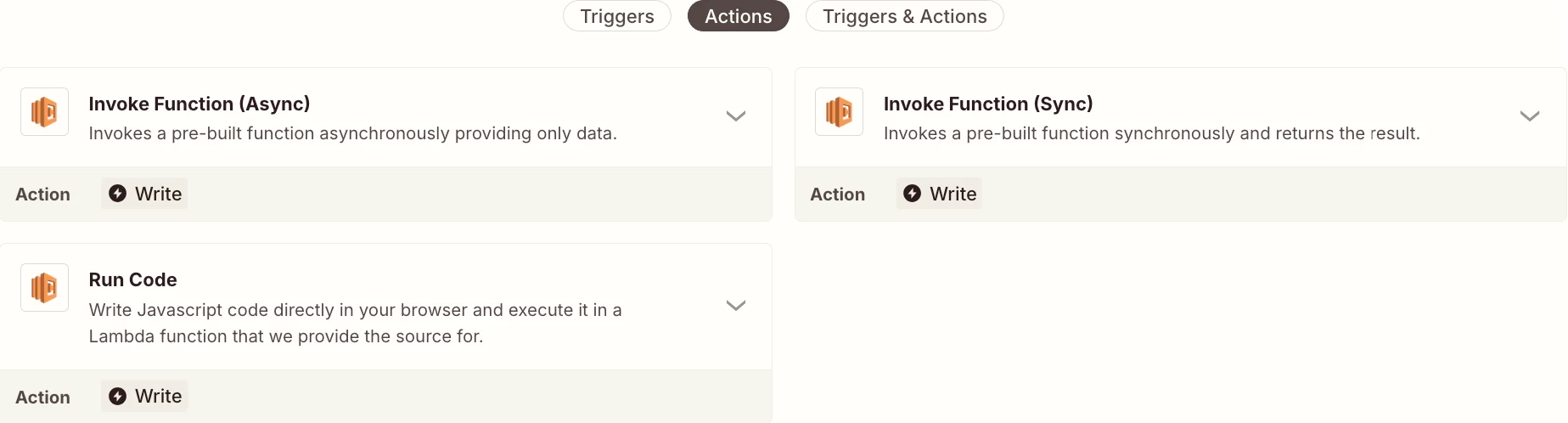Image resolution: width=1568 pixels, height=423 pixels.
Task: Show the Triggers & Actions tab
Action: coord(904,16)
